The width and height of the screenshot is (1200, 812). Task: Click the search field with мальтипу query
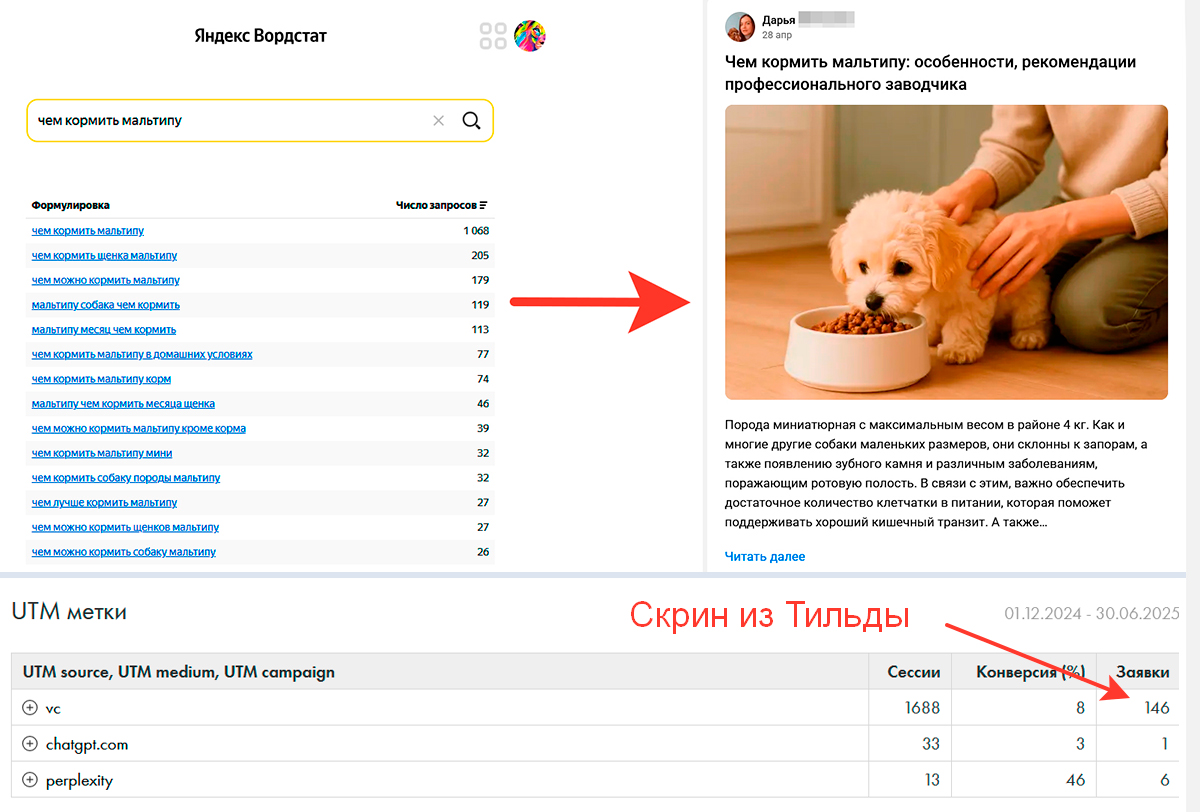tap(230, 121)
